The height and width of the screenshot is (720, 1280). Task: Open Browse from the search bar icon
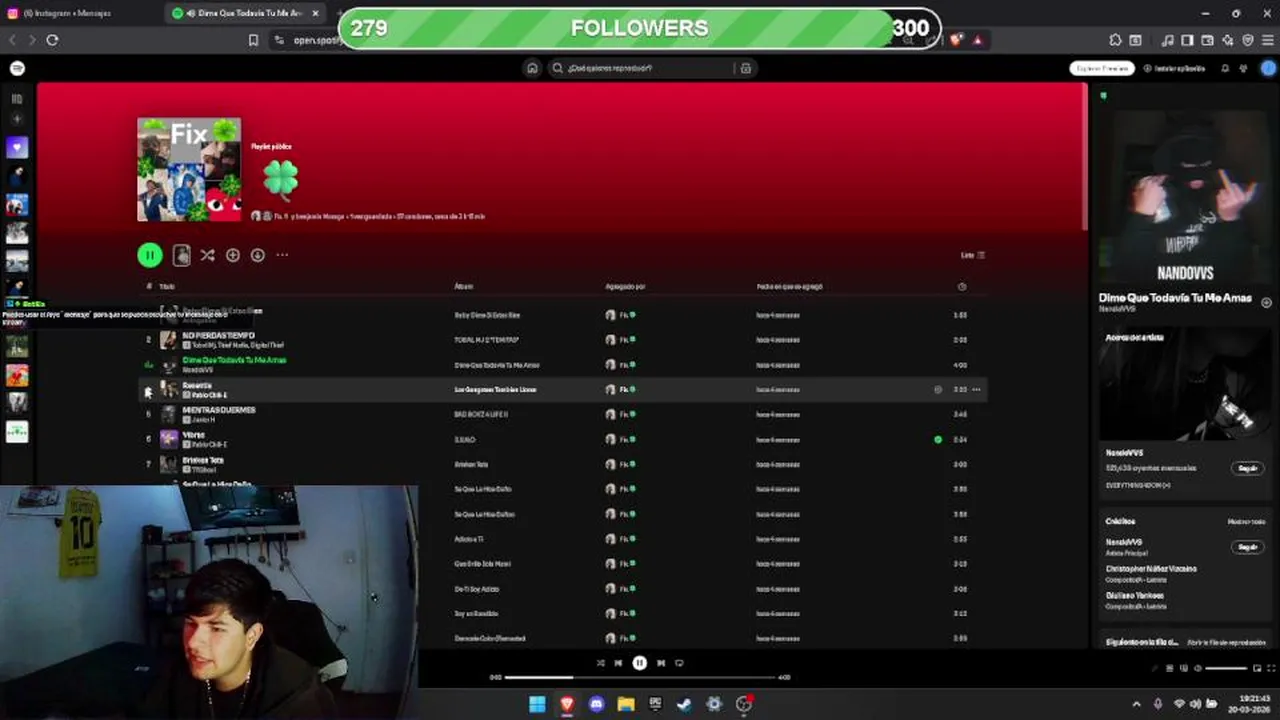745,68
